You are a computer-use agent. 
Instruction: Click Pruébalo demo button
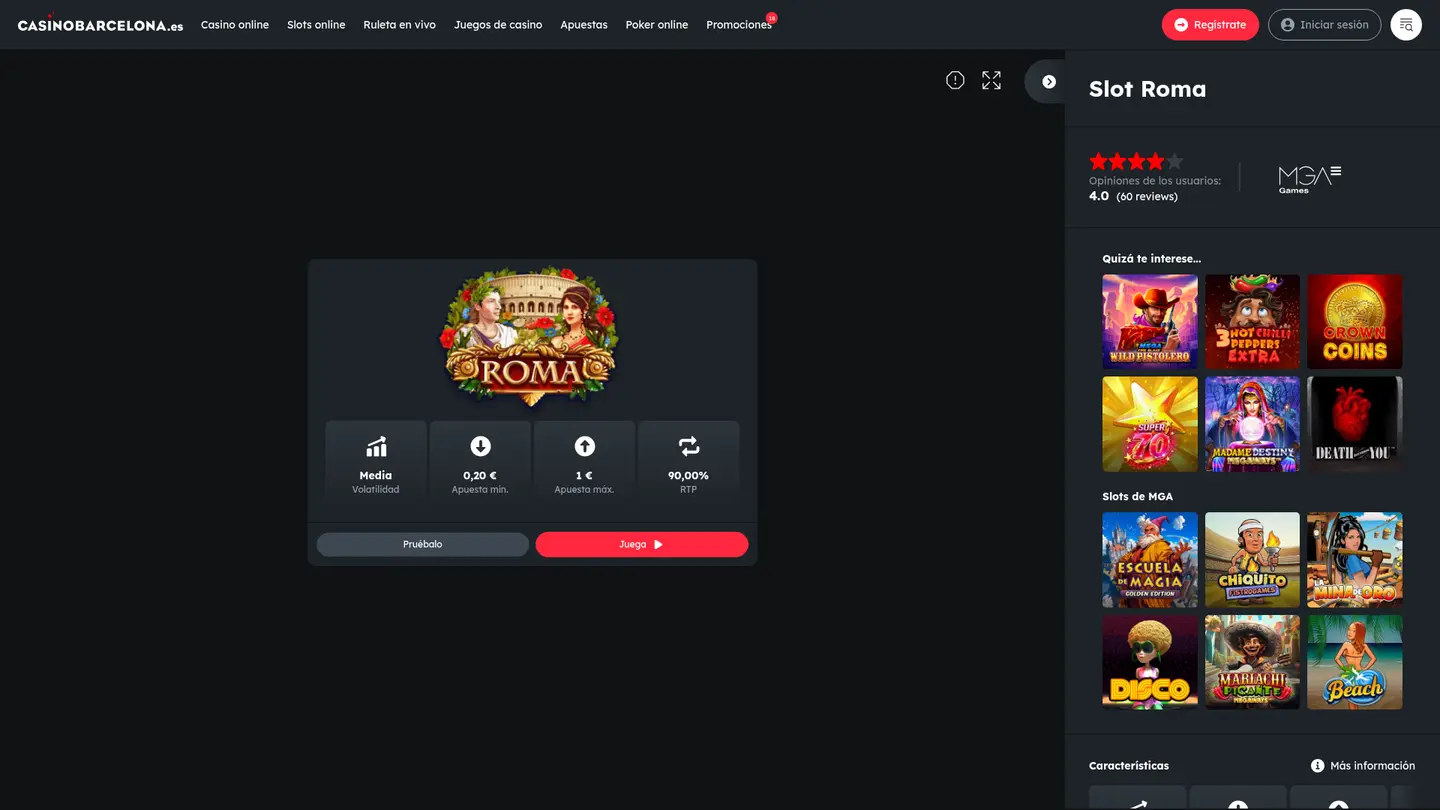(x=423, y=544)
